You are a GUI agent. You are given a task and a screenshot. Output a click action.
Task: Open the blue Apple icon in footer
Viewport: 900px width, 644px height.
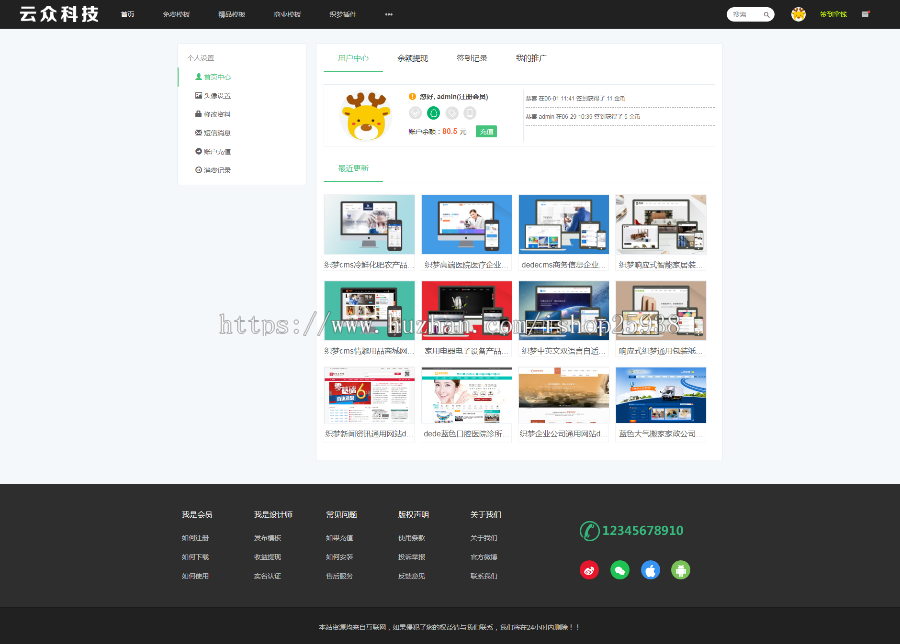pos(650,570)
